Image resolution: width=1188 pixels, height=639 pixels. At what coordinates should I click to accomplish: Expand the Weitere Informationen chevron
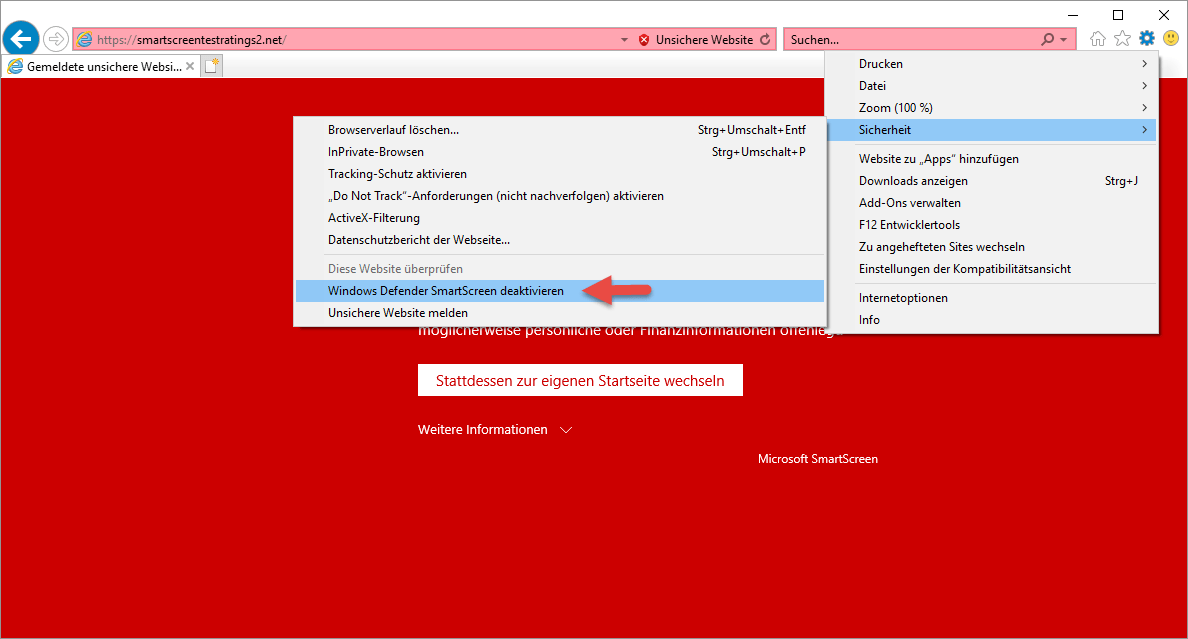(x=566, y=430)
